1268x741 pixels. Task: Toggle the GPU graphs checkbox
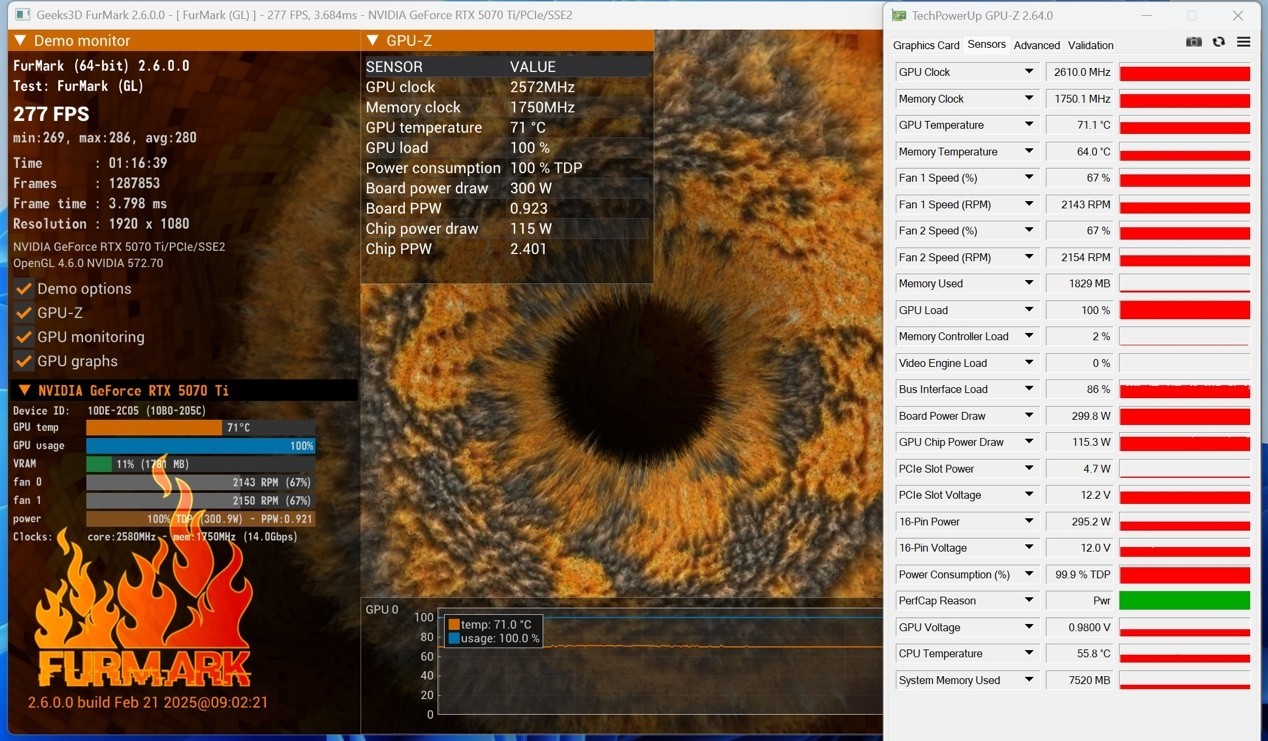coord(24,361)
